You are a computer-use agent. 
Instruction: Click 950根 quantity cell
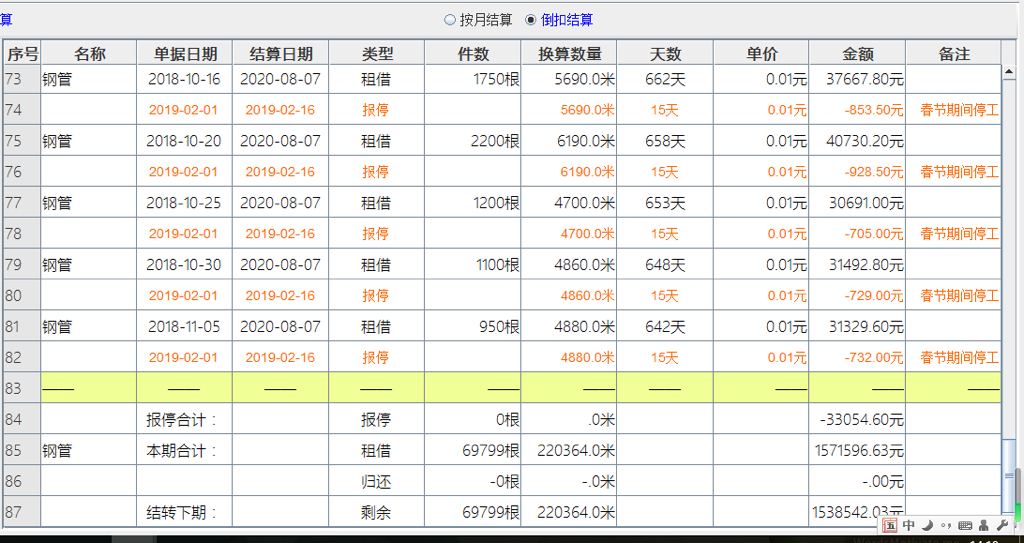click(x=473, y=326)
